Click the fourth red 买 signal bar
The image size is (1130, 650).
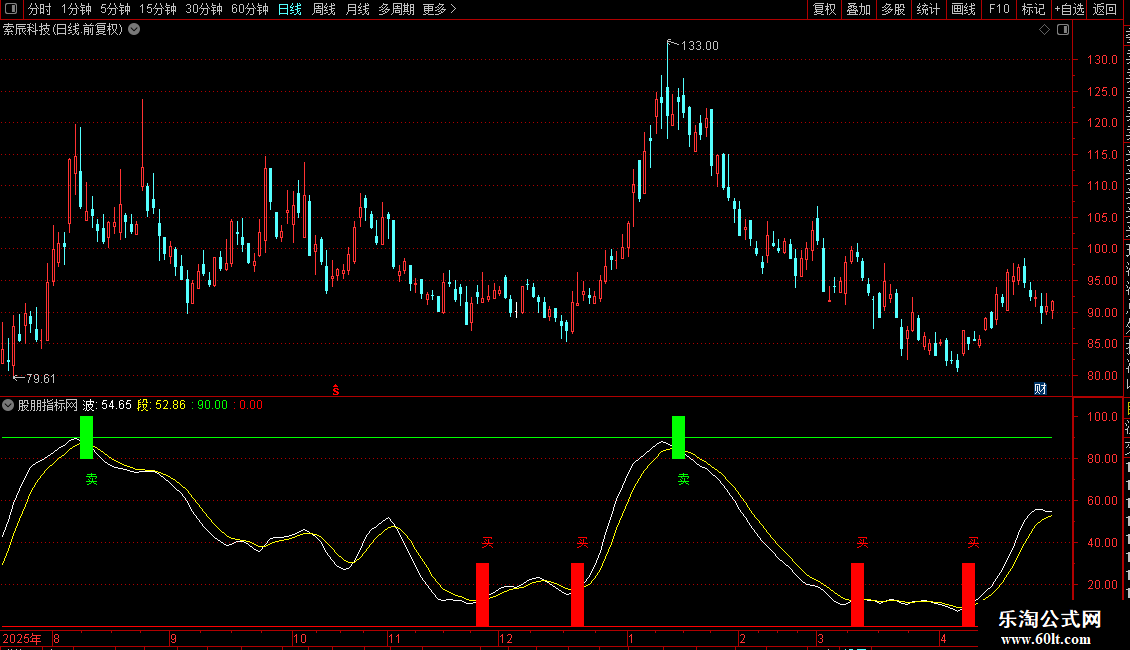click(969, 595)
